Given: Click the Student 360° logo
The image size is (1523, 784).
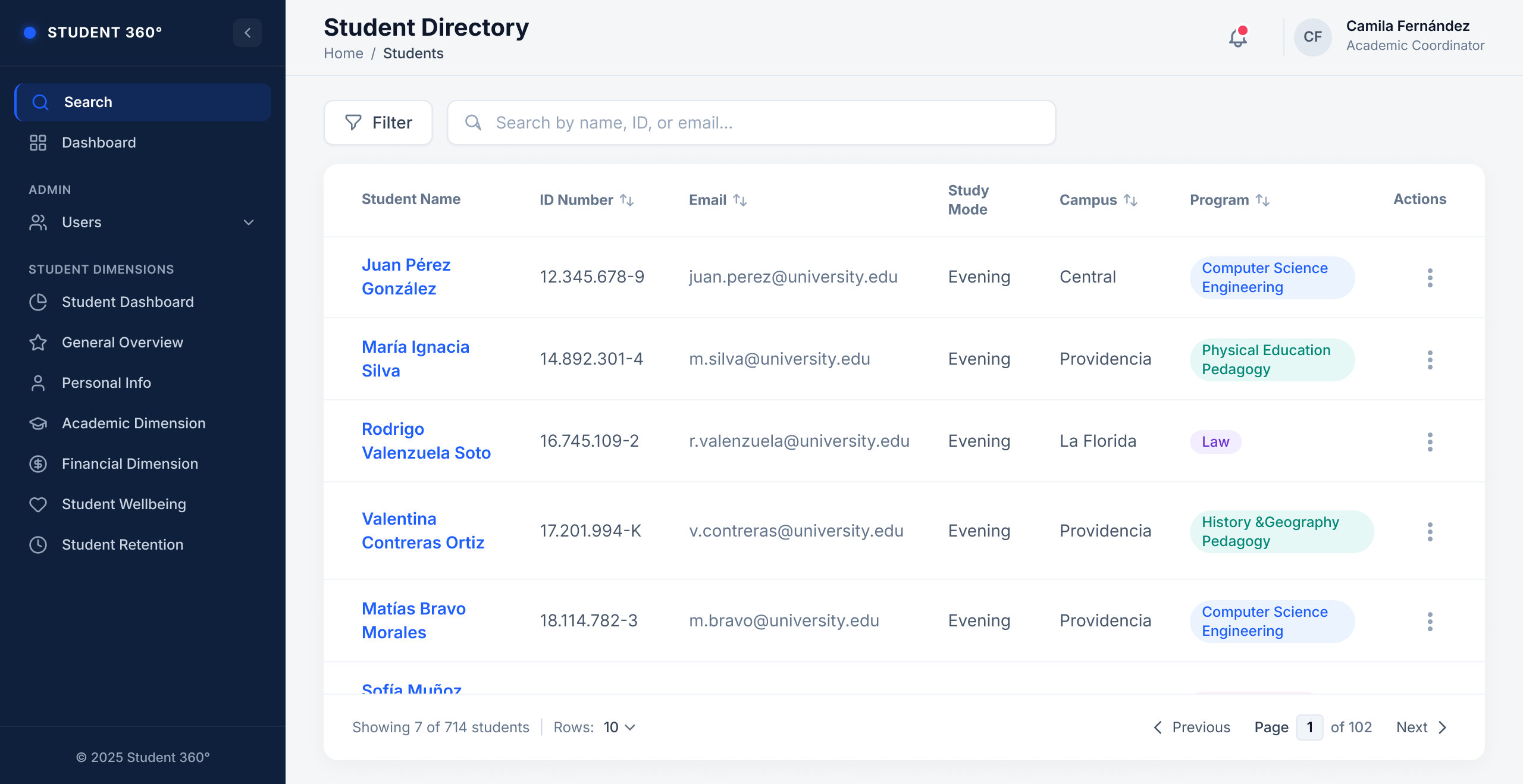Looking at the screenshot, I should coord(92,32).
